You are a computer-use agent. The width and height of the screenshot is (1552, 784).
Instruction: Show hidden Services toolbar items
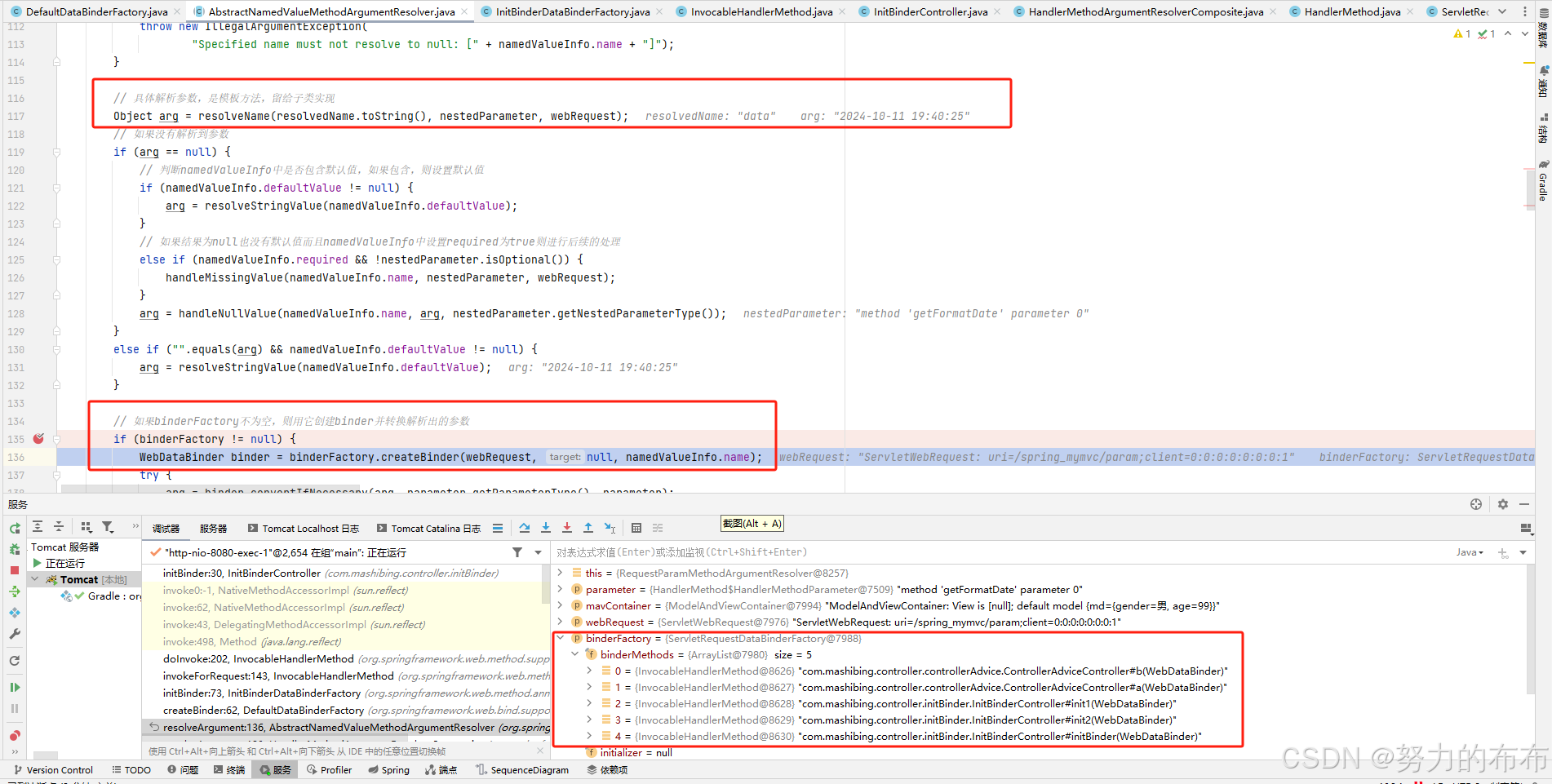click(135, 527)
